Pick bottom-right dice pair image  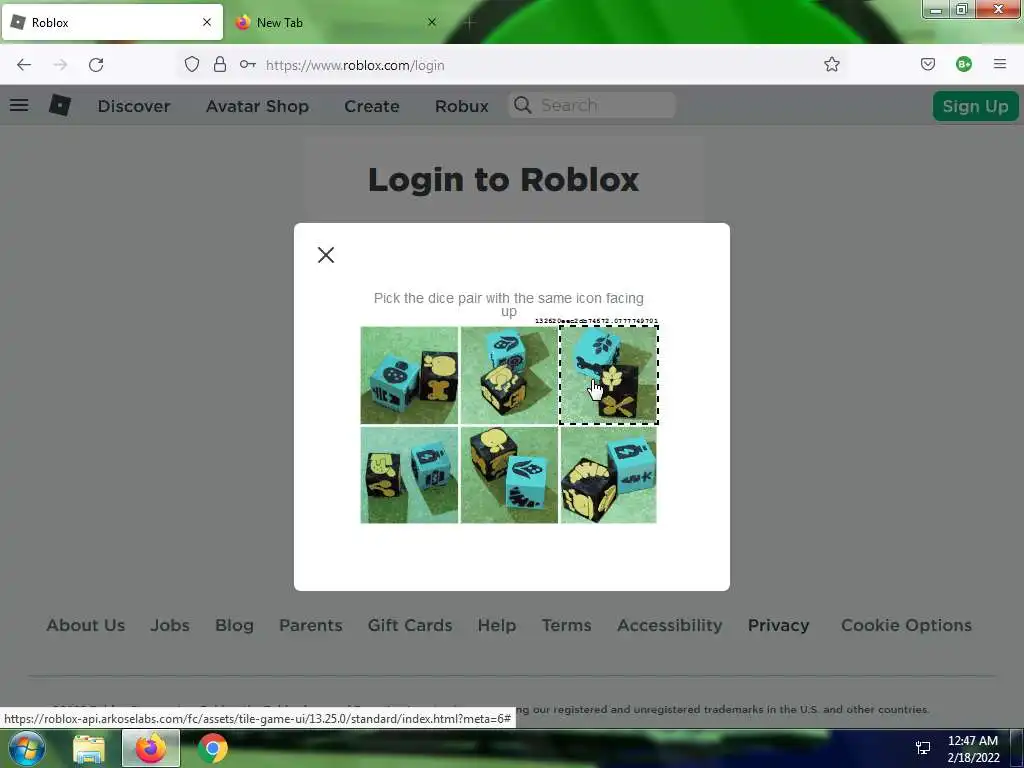[x=609, y=475]
